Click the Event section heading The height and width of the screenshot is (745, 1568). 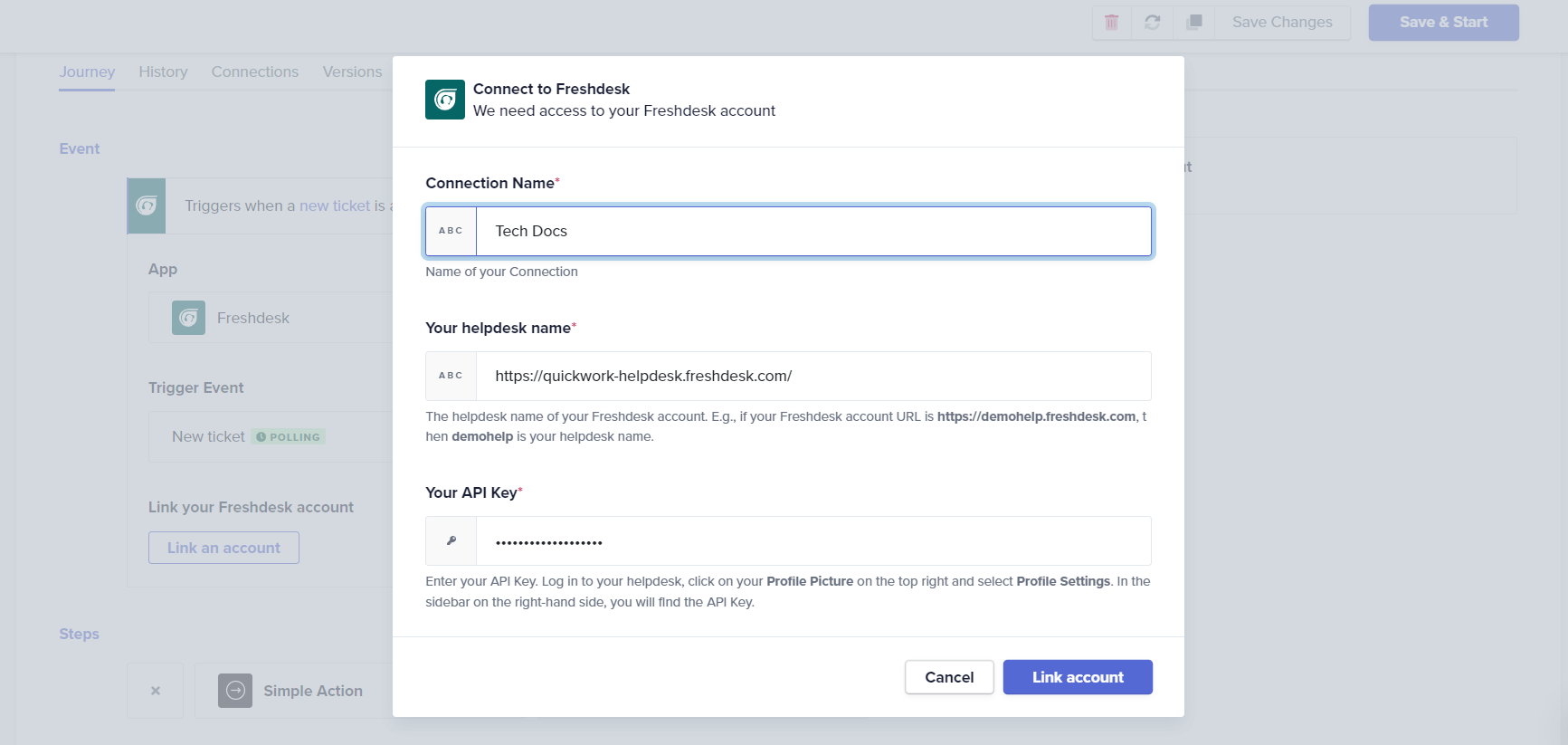80,149
